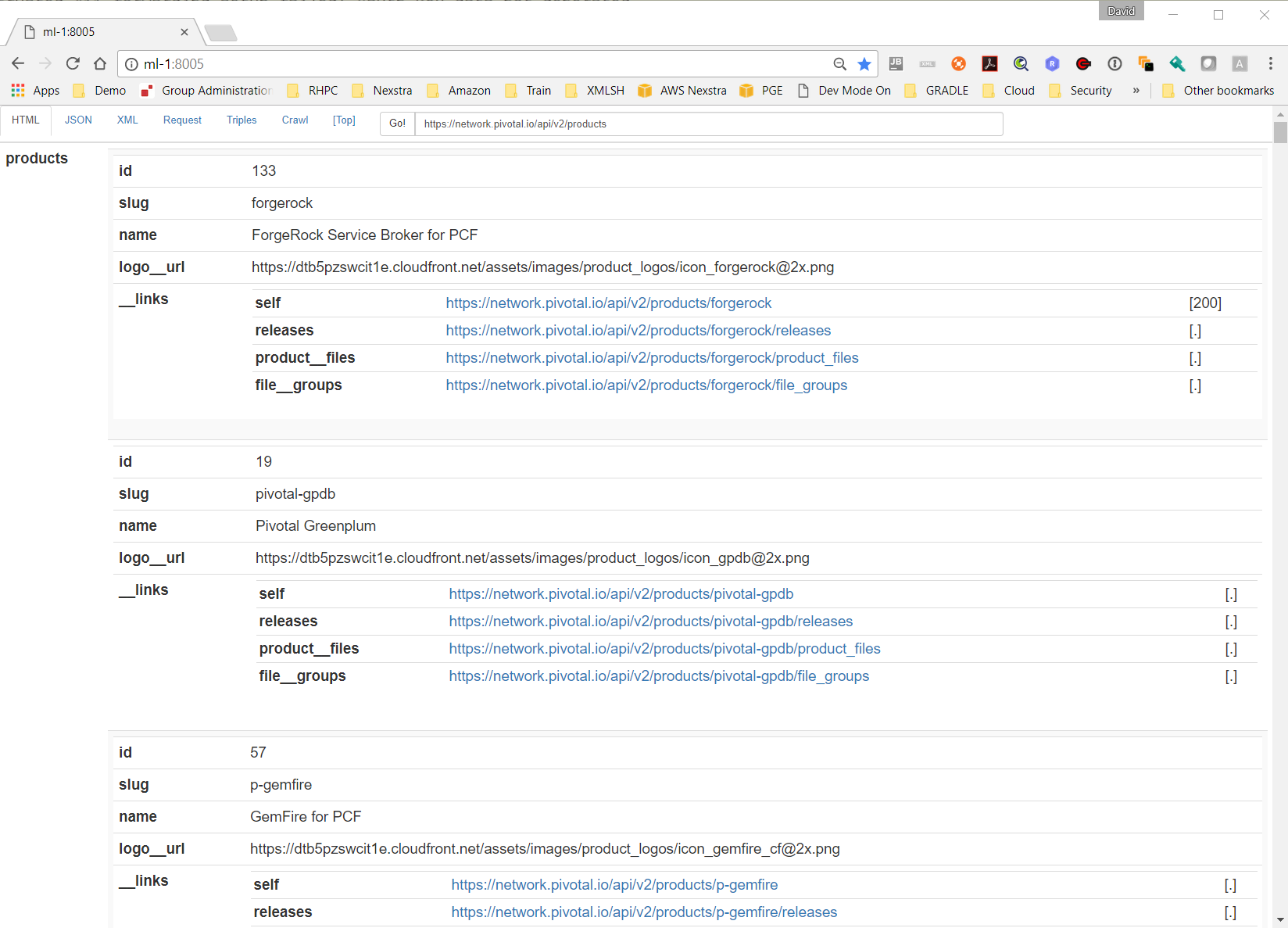Click the [200] status next to forgerock self

pyautogui.click(x=1205, y=303)
